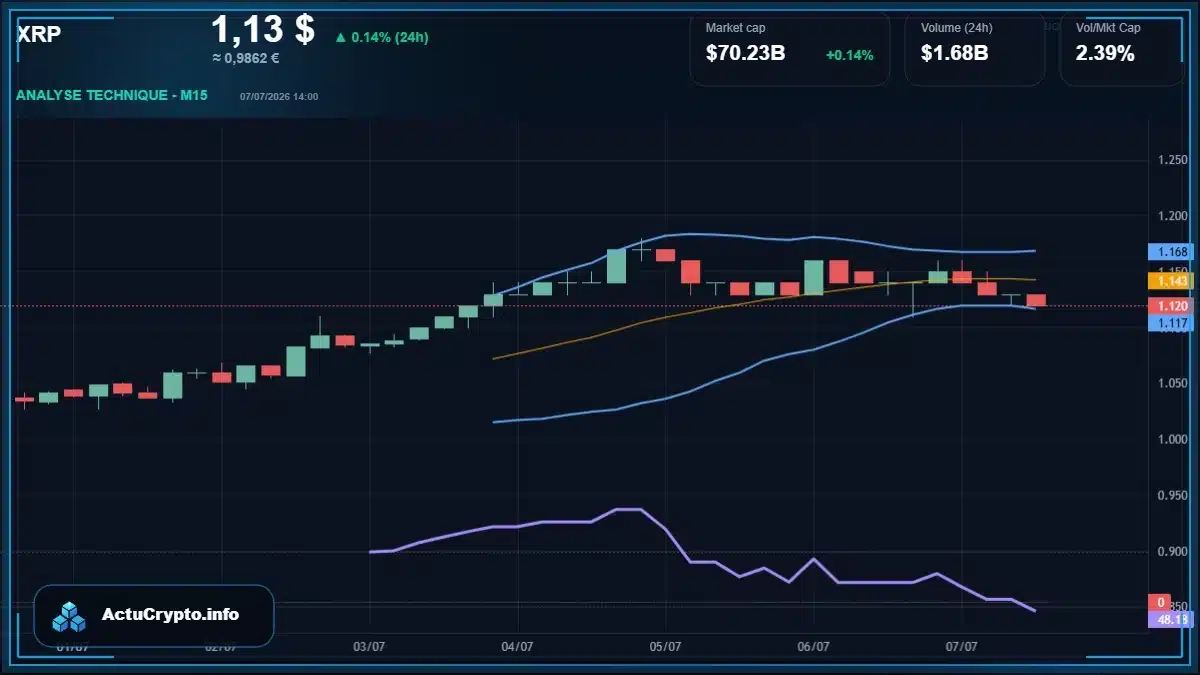Click the 07/07/2026 14:00 timestamp
The image size is (1200, 675).
pyautogui.click(x=279, y=97)
